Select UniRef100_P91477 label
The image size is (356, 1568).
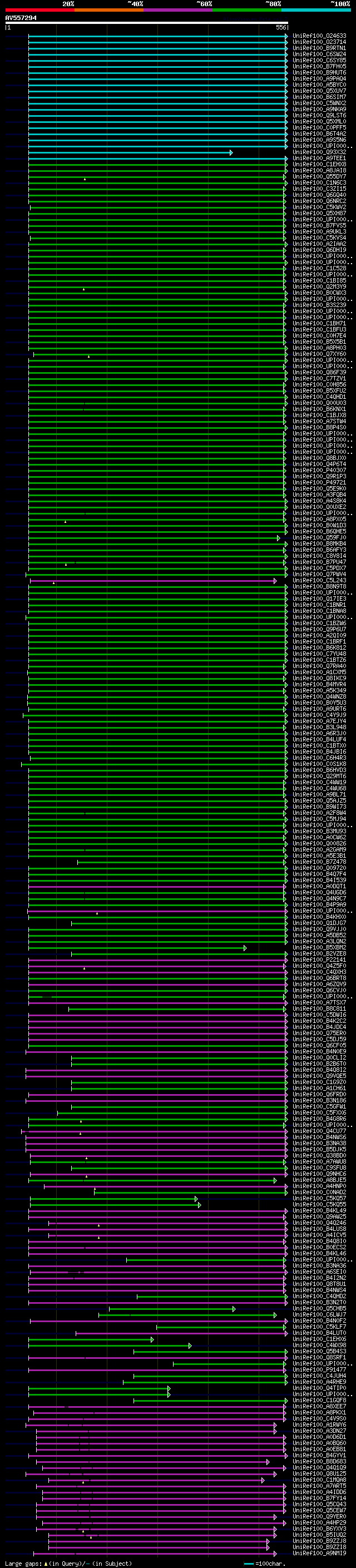[319, 1369]
